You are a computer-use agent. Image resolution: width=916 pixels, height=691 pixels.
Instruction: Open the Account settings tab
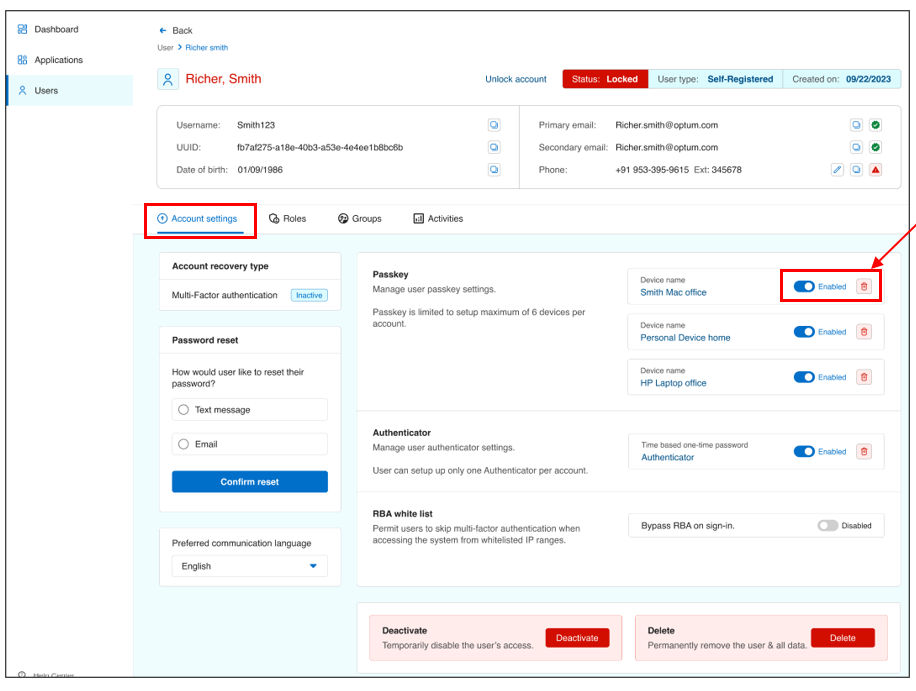point(197,218)
